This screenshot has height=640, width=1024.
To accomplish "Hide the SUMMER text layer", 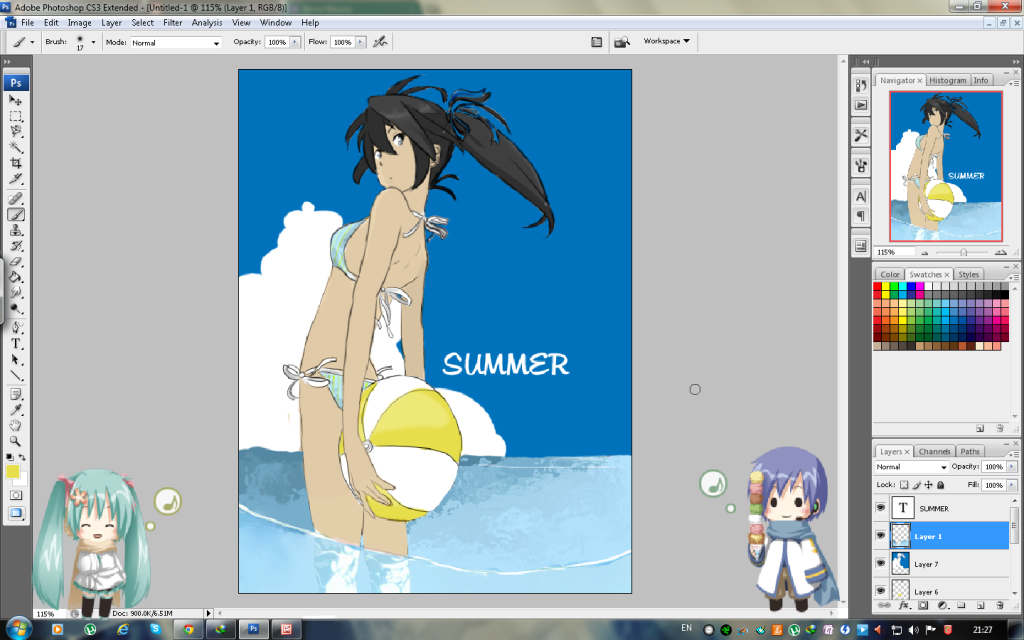I will click(x=880, y=508).
